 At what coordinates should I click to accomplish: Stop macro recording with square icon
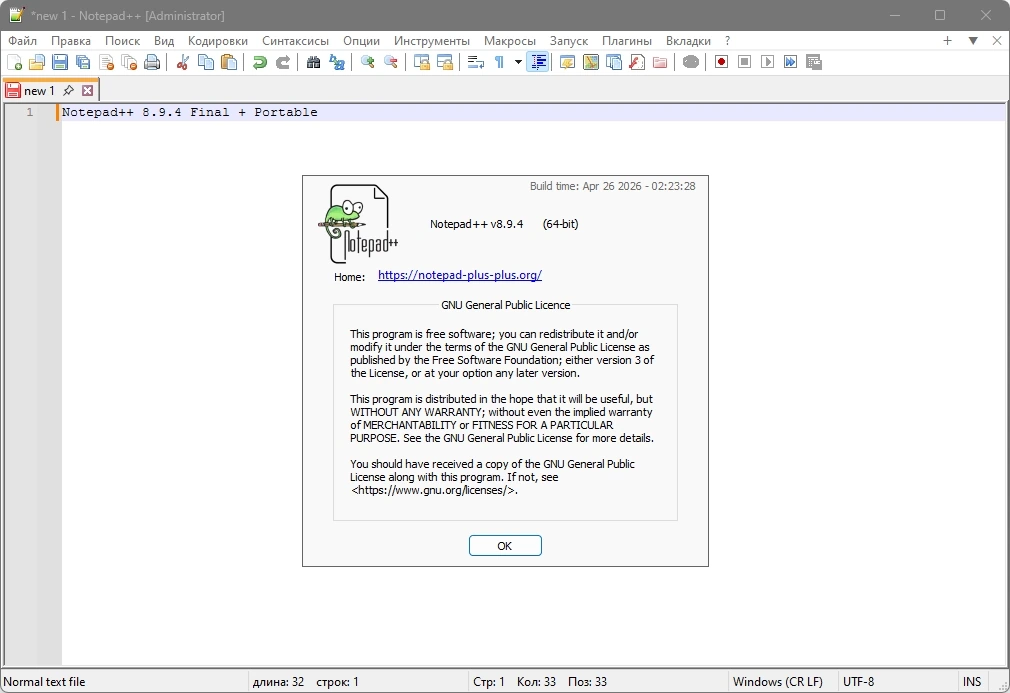[745, 62]
